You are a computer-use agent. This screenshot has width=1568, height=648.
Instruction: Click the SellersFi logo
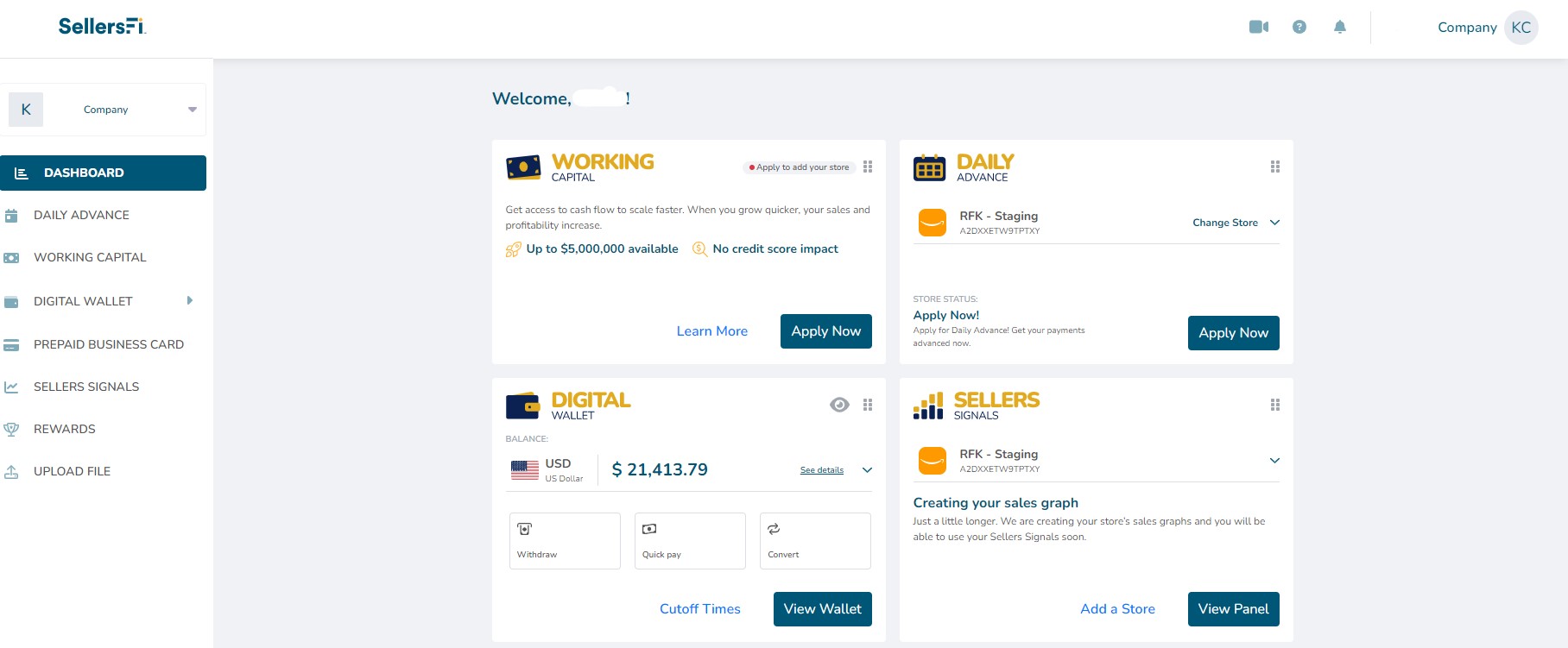pyautogui.click(x=102, y=27)
